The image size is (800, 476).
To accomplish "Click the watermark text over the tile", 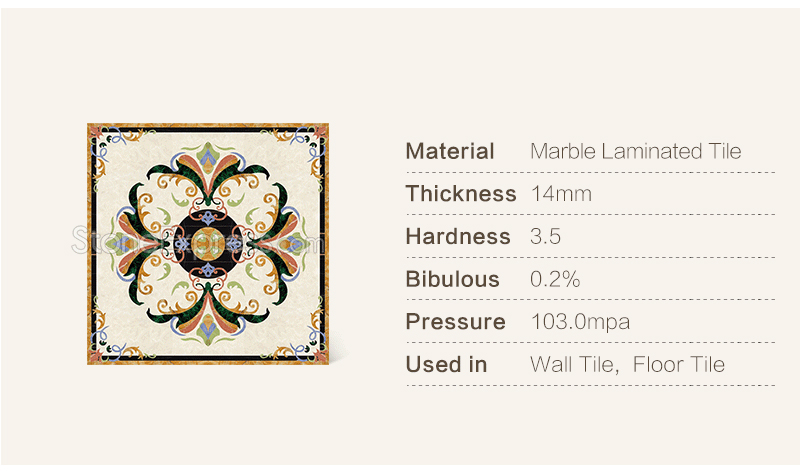I will coord(198,241).
